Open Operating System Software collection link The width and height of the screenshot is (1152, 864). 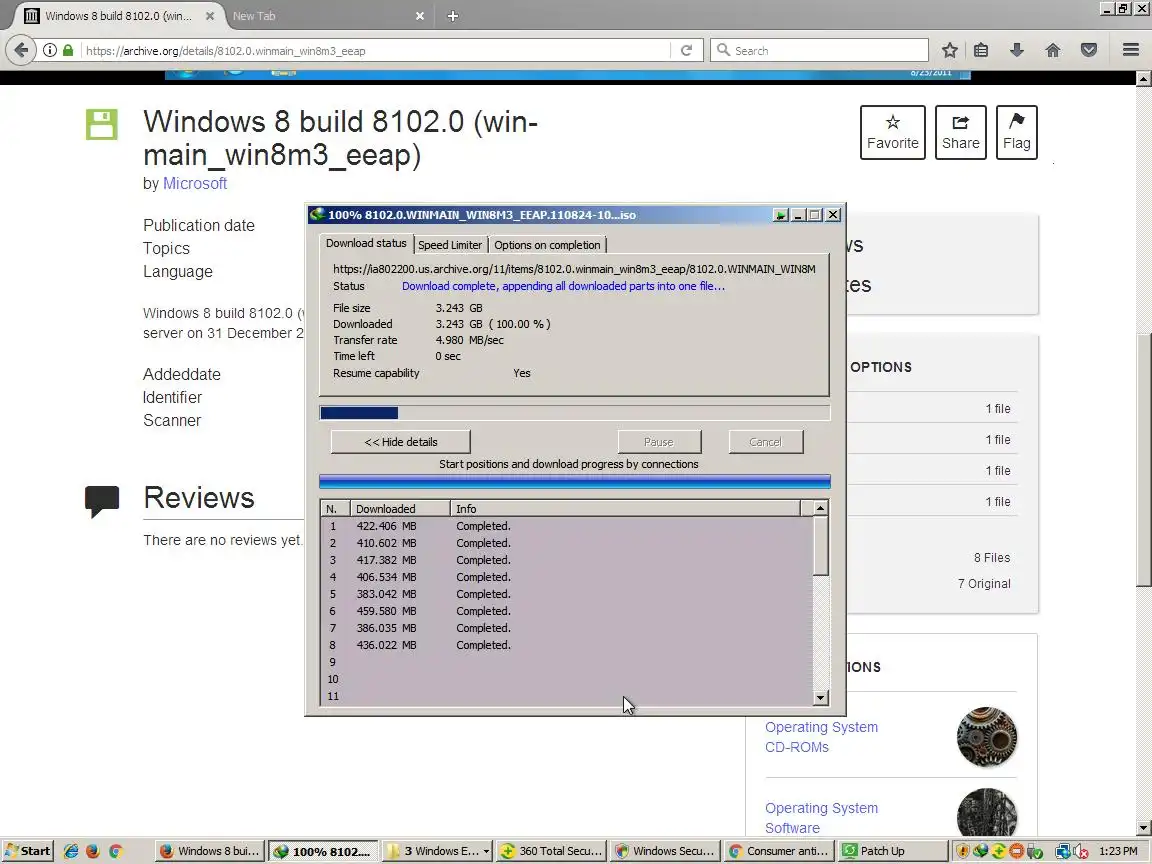coord(821,818)
